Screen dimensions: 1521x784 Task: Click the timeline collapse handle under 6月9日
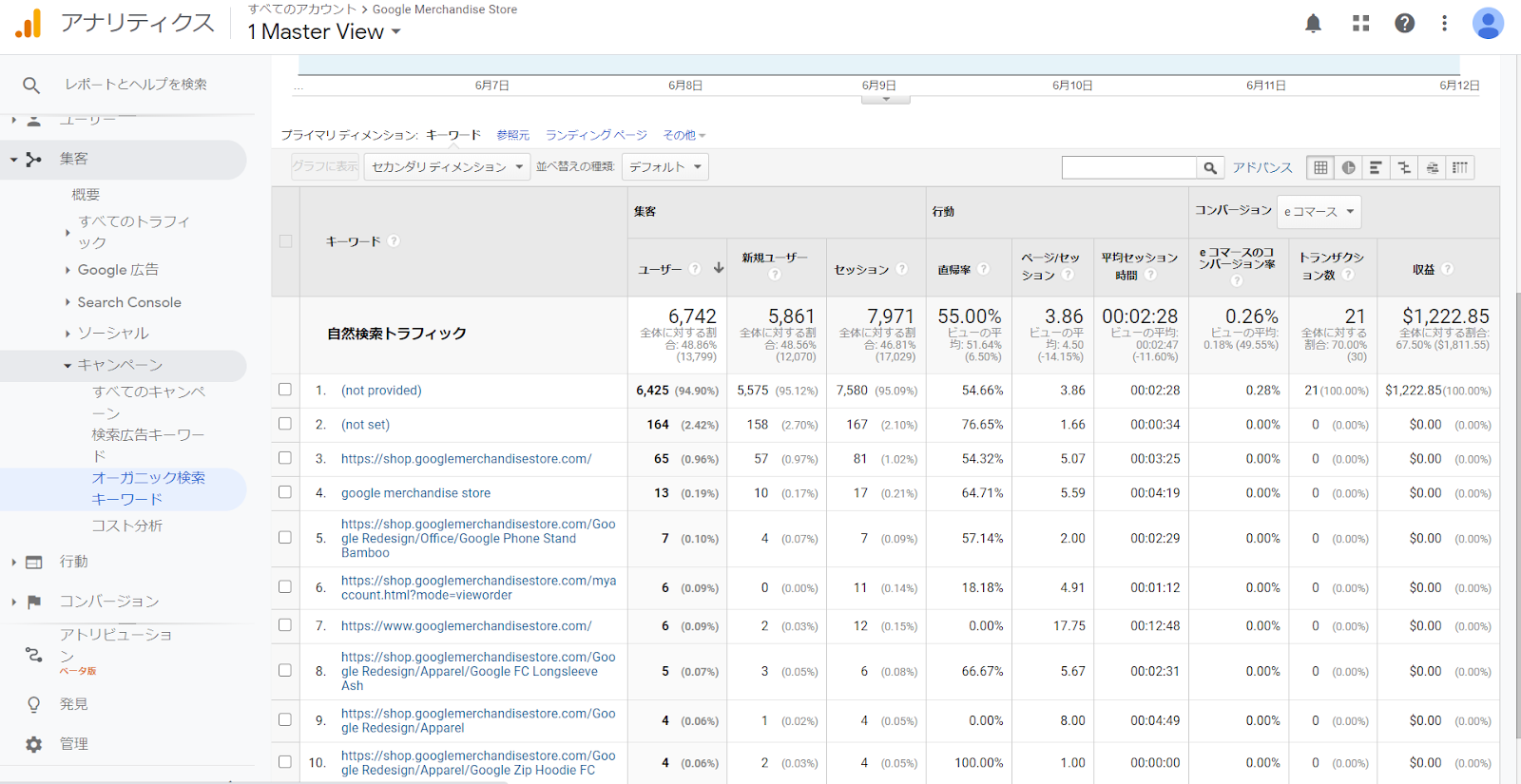click(x=886, y=99)
